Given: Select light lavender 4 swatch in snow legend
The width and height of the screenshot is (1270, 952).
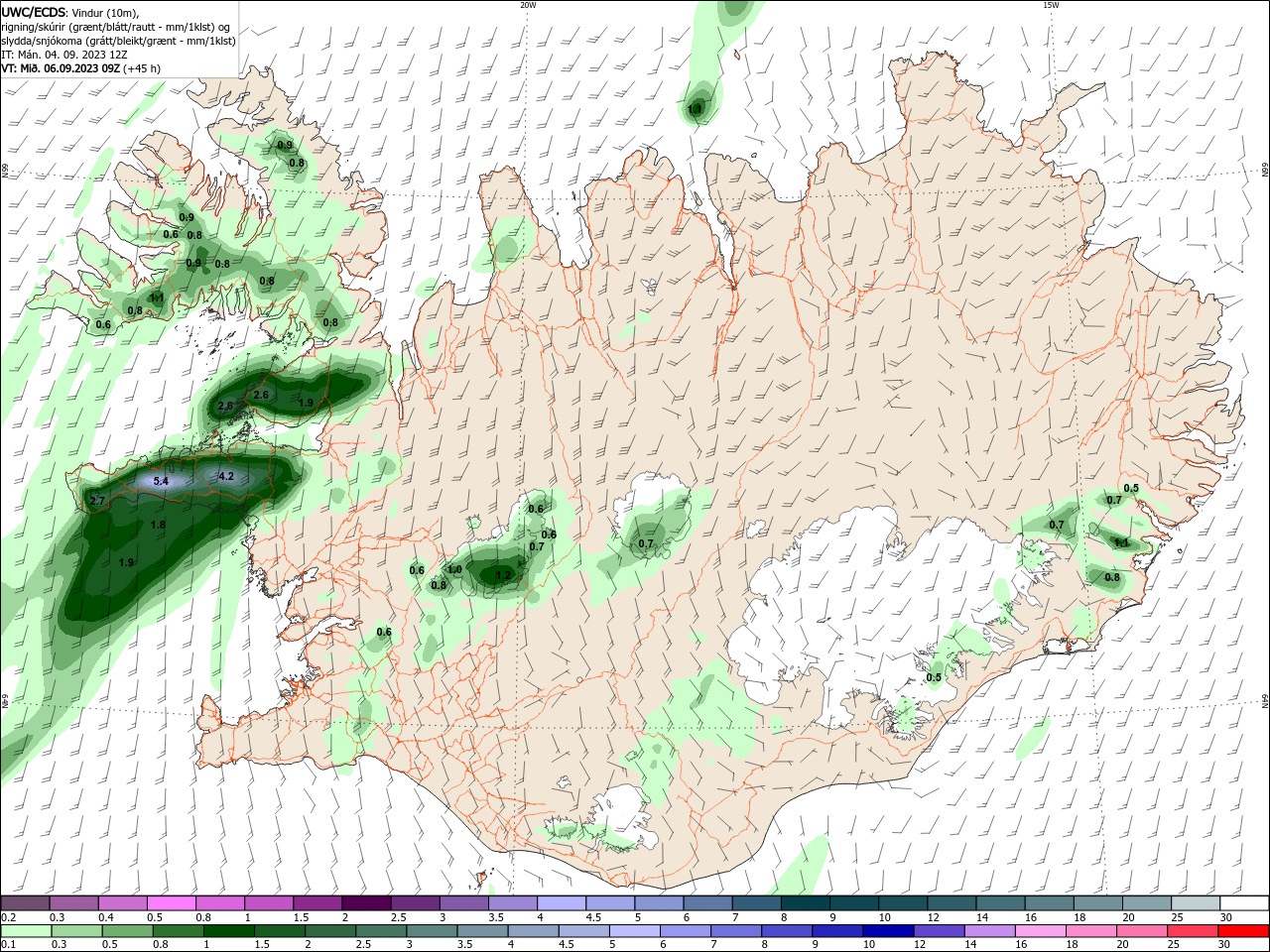Looking at the screenshot, I should (561, 903).
